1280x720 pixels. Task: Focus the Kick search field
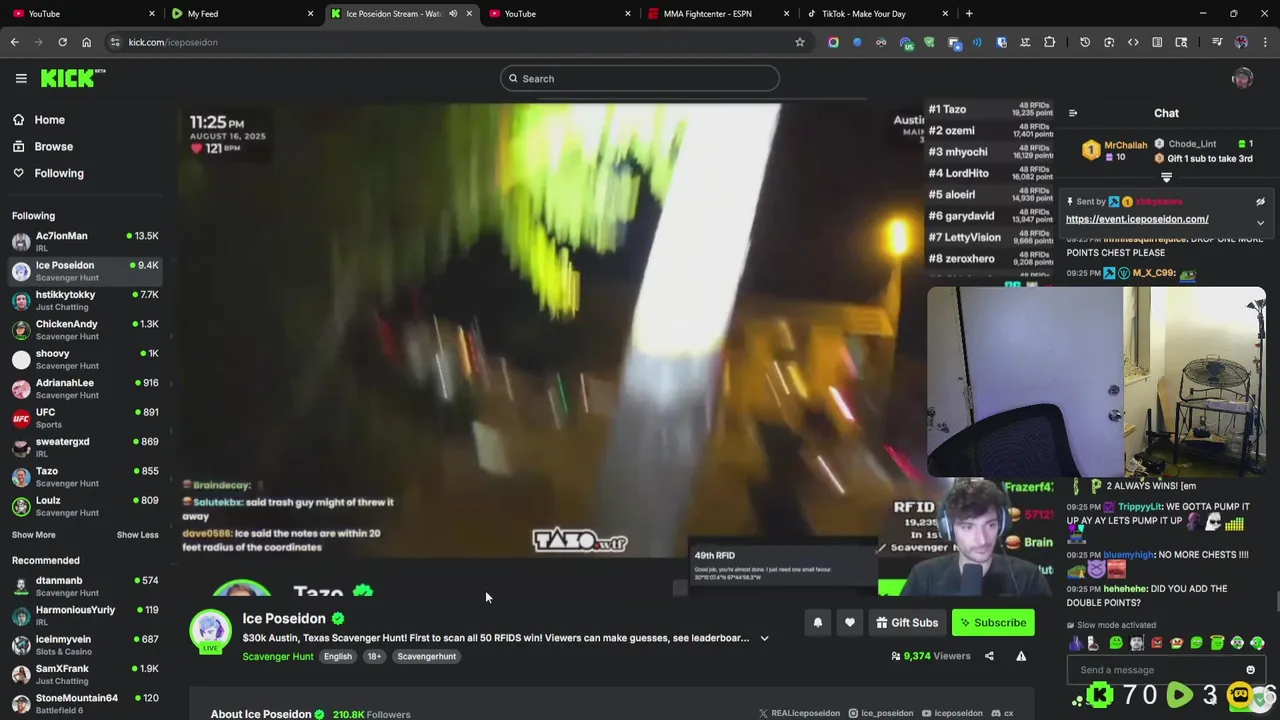(x=640, y=78)
